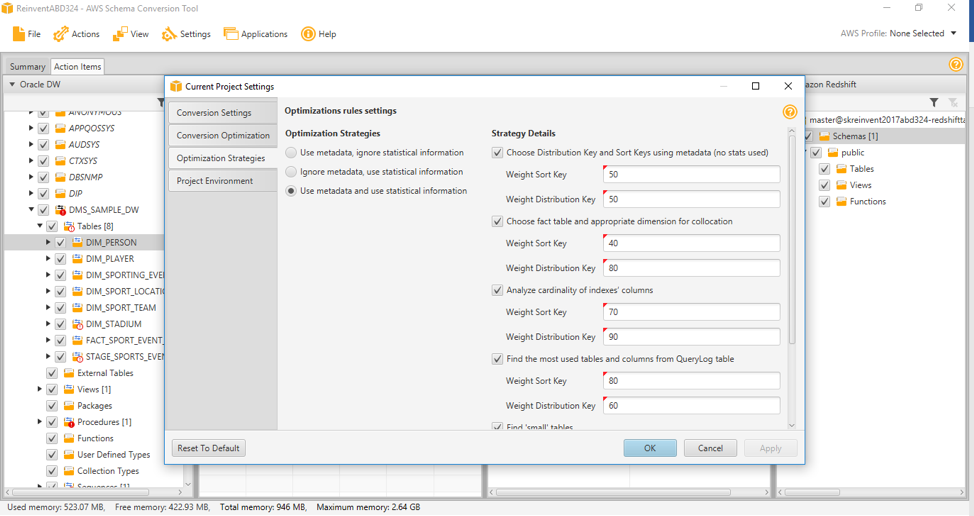Expand the AUDSYS schema node
Screen dimensions: 974x516
coord(31,145)
